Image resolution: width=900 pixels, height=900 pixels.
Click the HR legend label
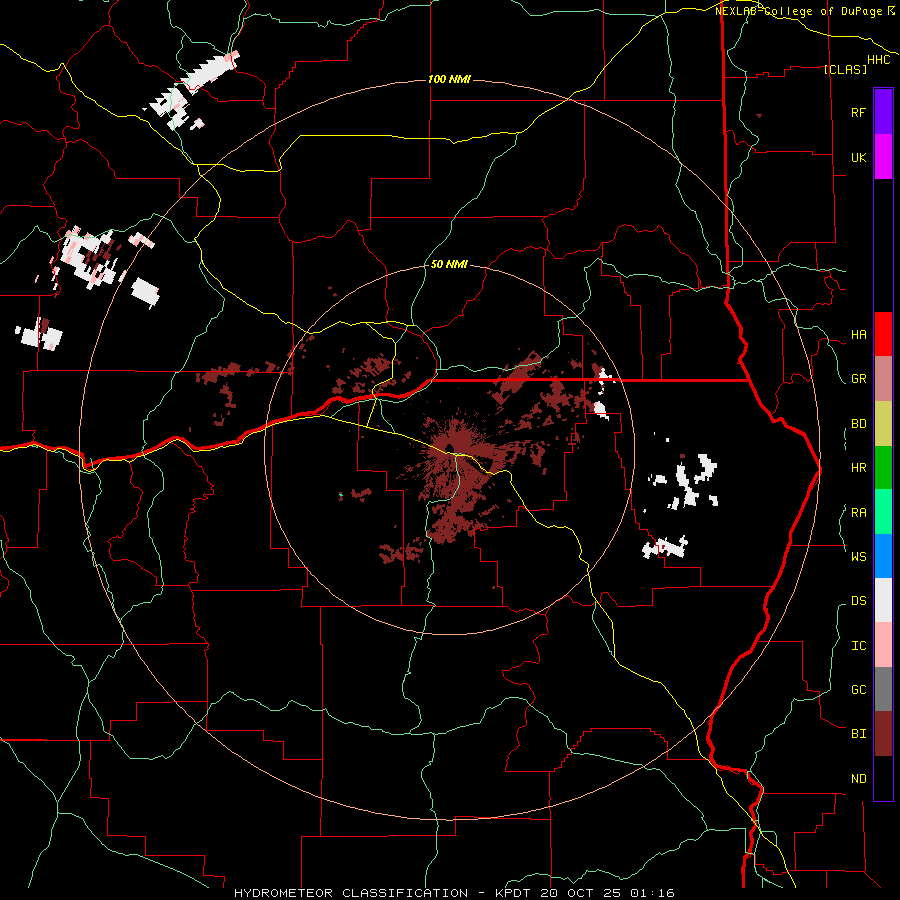(x=858, y=468)
